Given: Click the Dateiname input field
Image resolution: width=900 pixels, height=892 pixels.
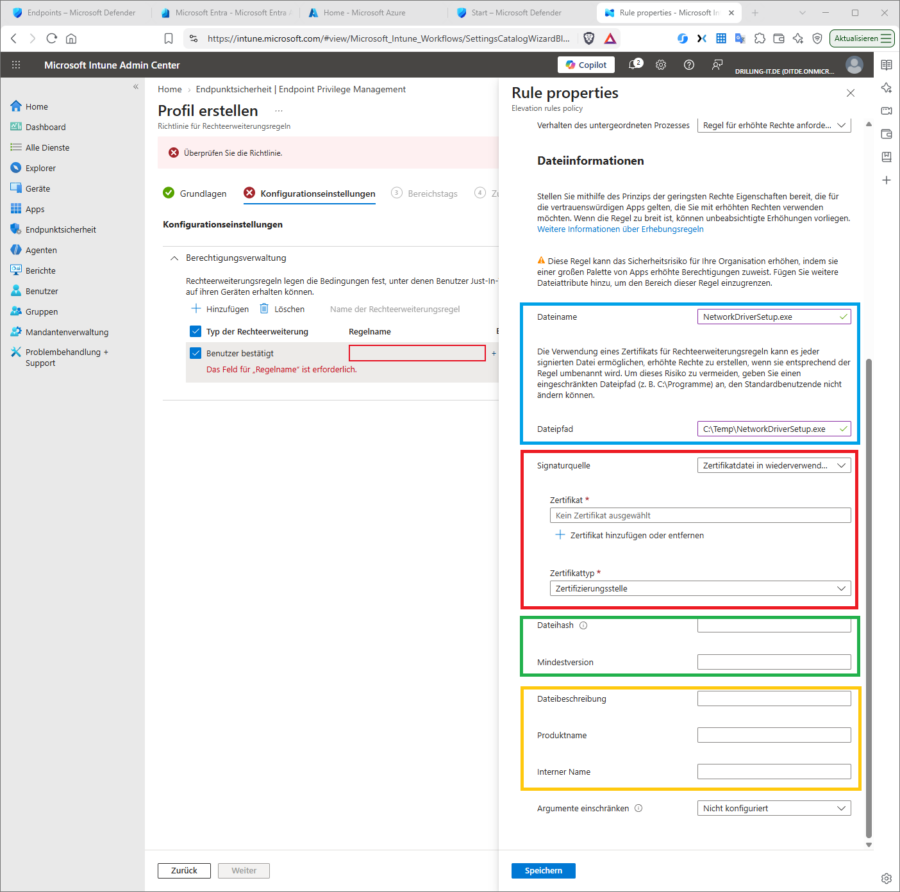Looking at the screenshot, I should [x=774, y=317].
